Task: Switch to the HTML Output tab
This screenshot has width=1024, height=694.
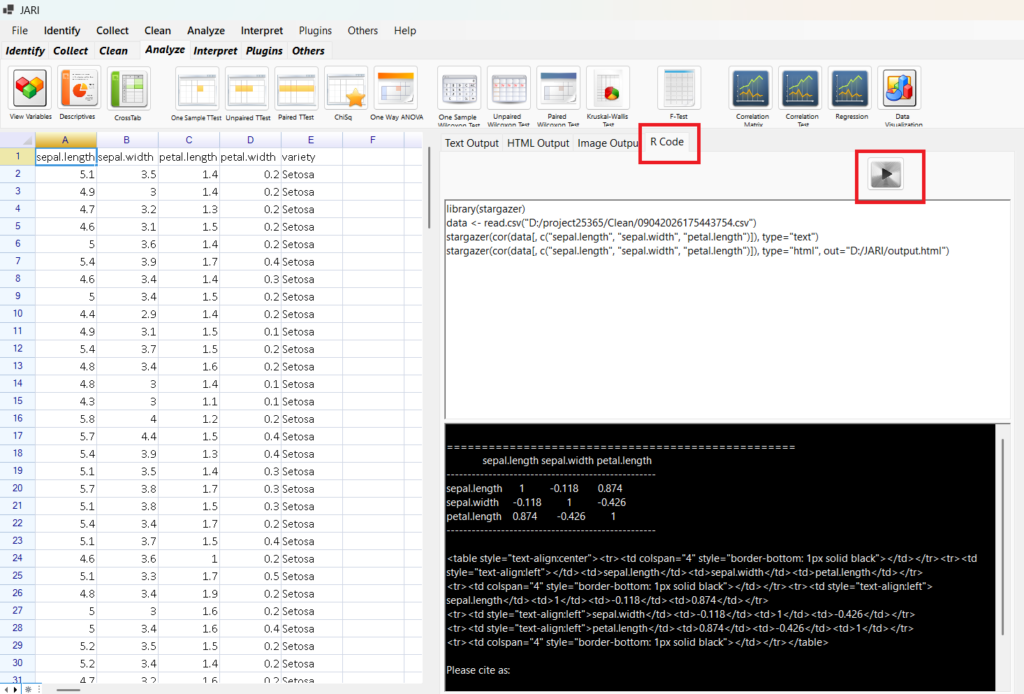Action: point(538,143)
